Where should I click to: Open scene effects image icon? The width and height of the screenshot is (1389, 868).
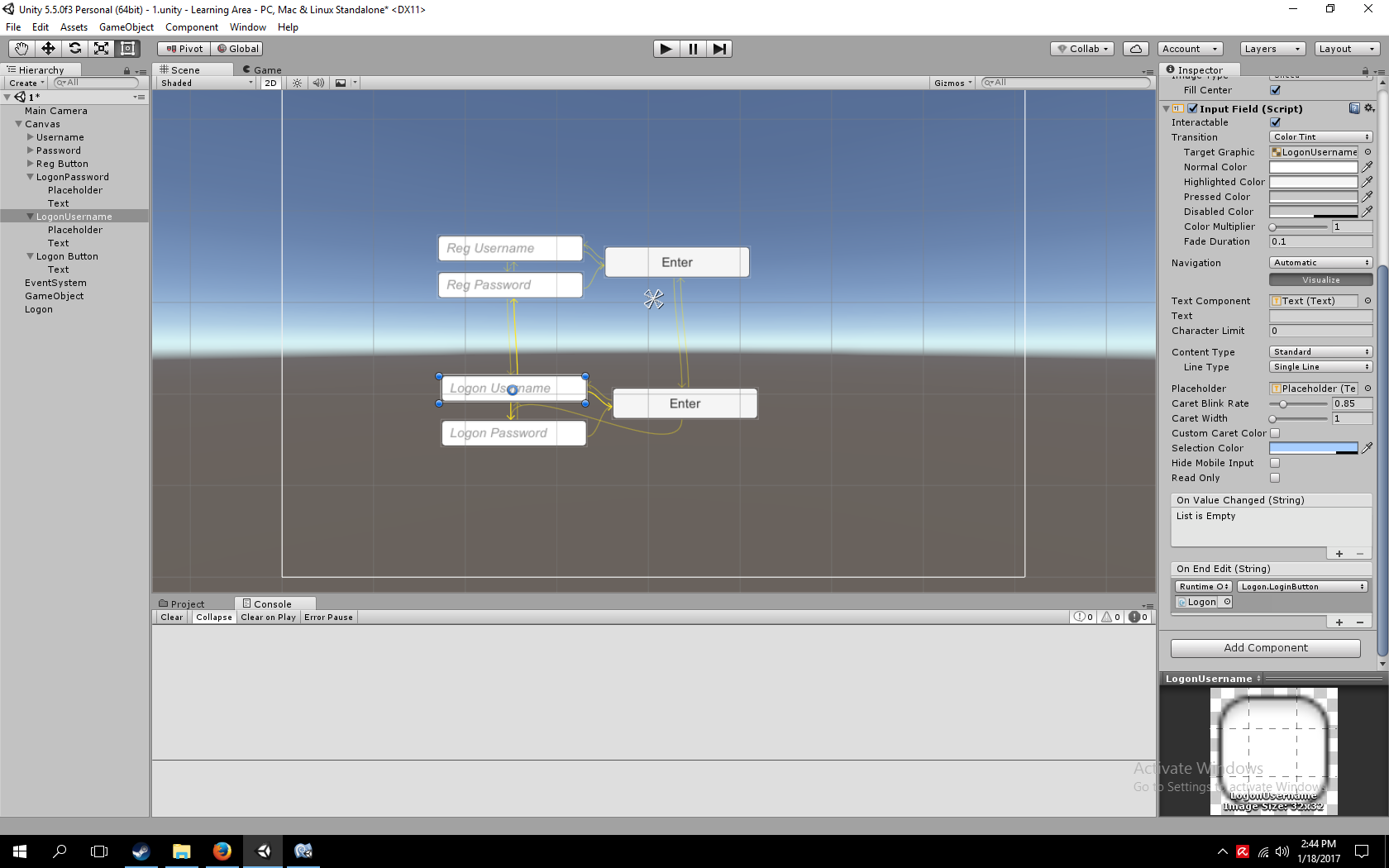(341, 83)
